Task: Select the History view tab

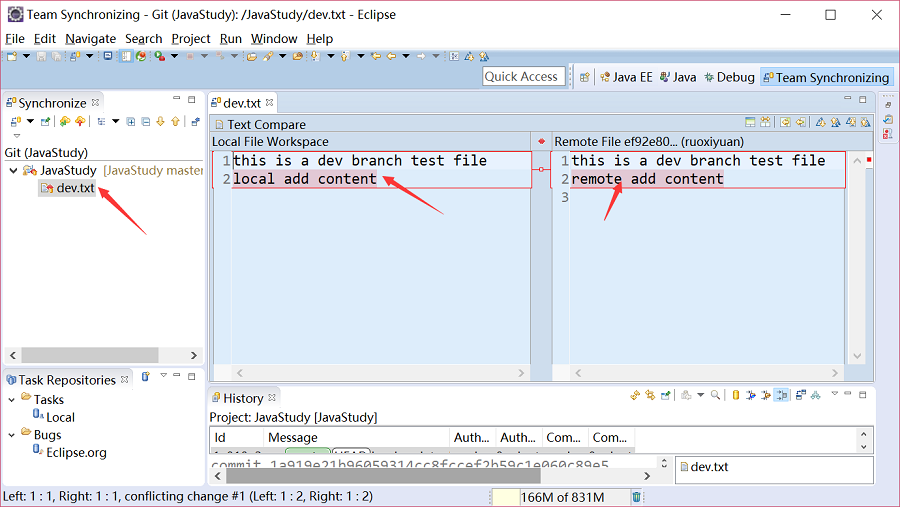Action: (243, 398)
